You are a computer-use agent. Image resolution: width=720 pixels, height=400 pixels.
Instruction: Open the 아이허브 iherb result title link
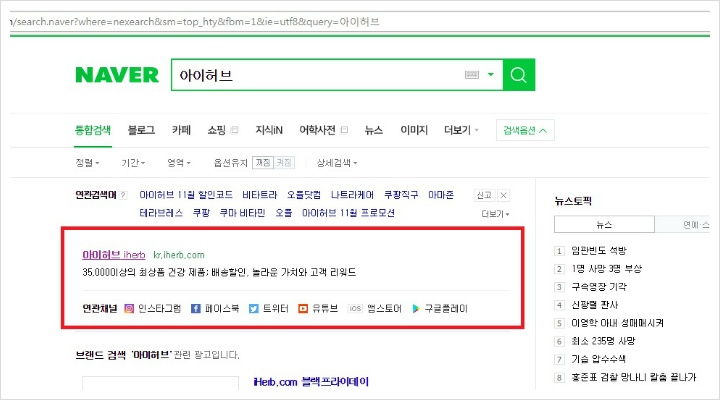114,254
